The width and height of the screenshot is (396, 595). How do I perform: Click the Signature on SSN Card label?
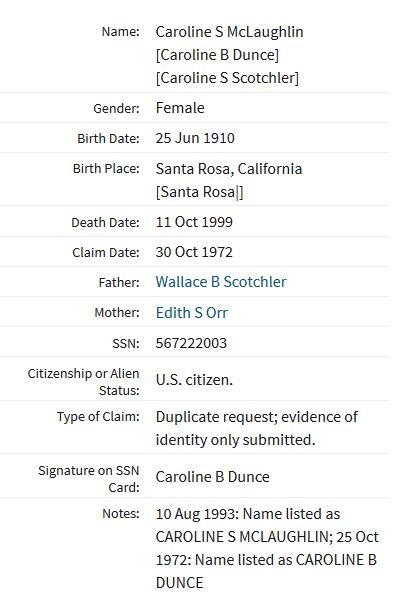[89, 479]
